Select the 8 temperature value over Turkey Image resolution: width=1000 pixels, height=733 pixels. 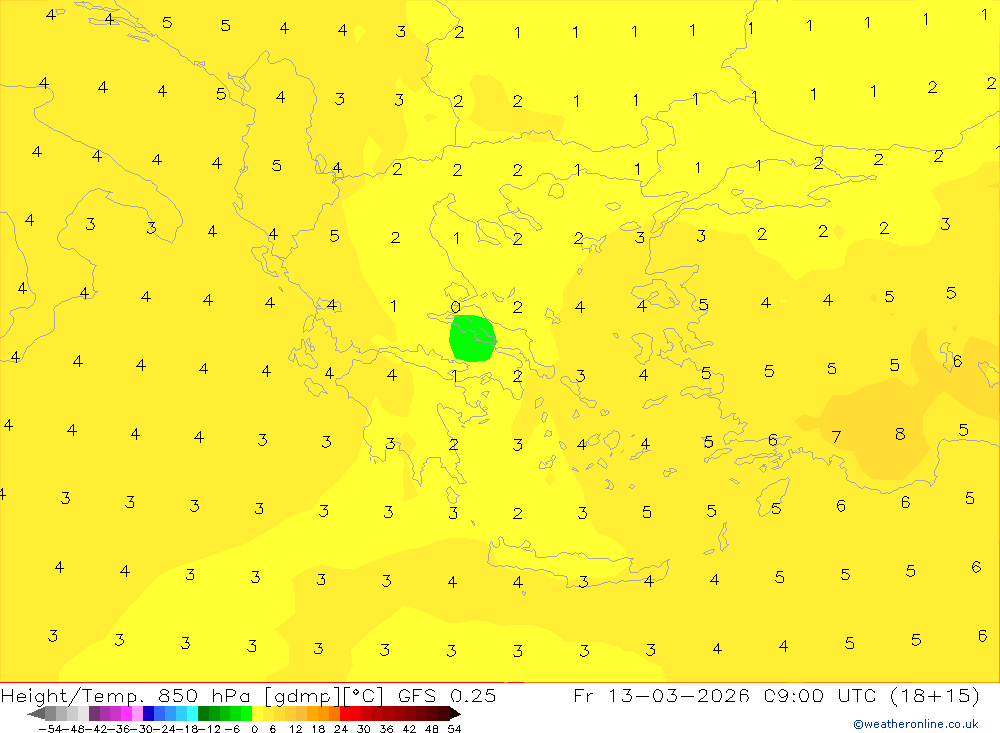point(900,434)
